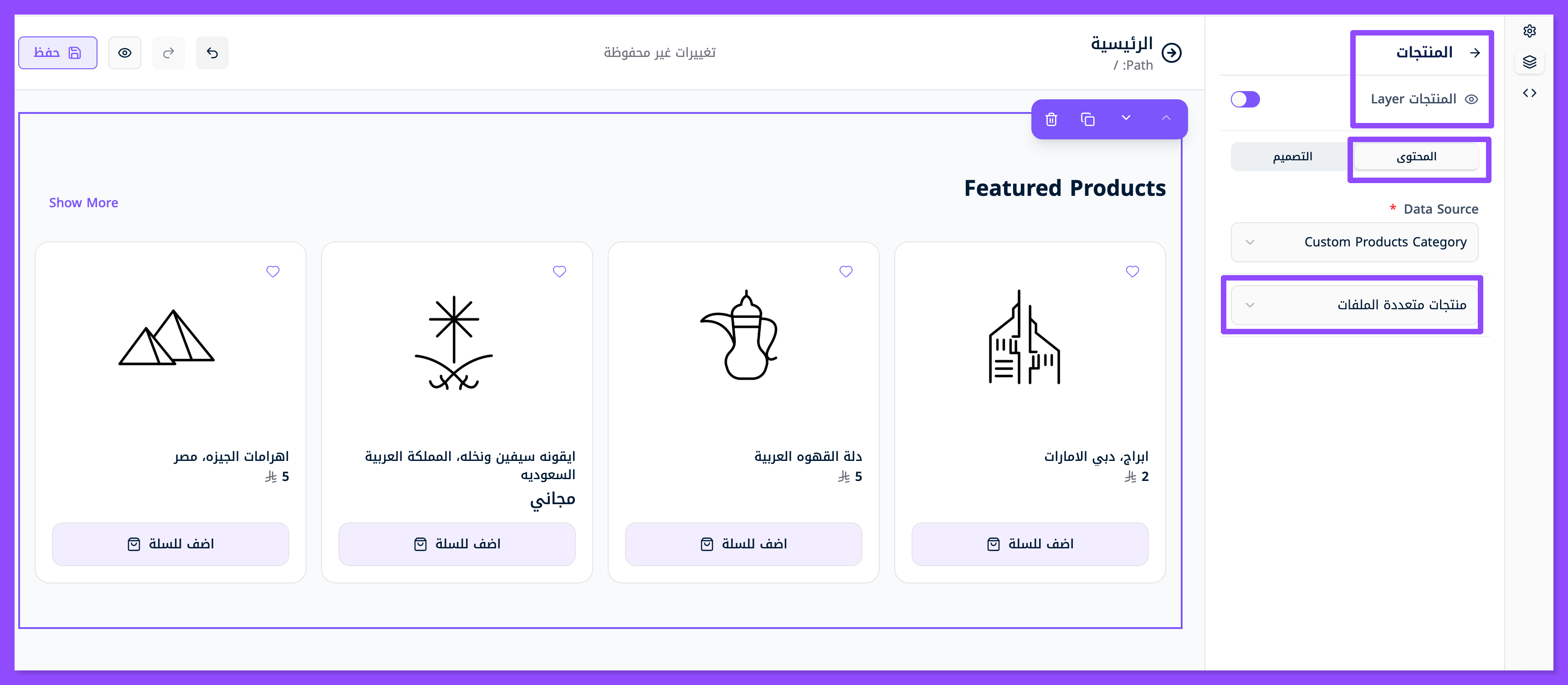Click the حفظ save button
The height and width of the screenshot is (685, 1568).
(58, 53)
